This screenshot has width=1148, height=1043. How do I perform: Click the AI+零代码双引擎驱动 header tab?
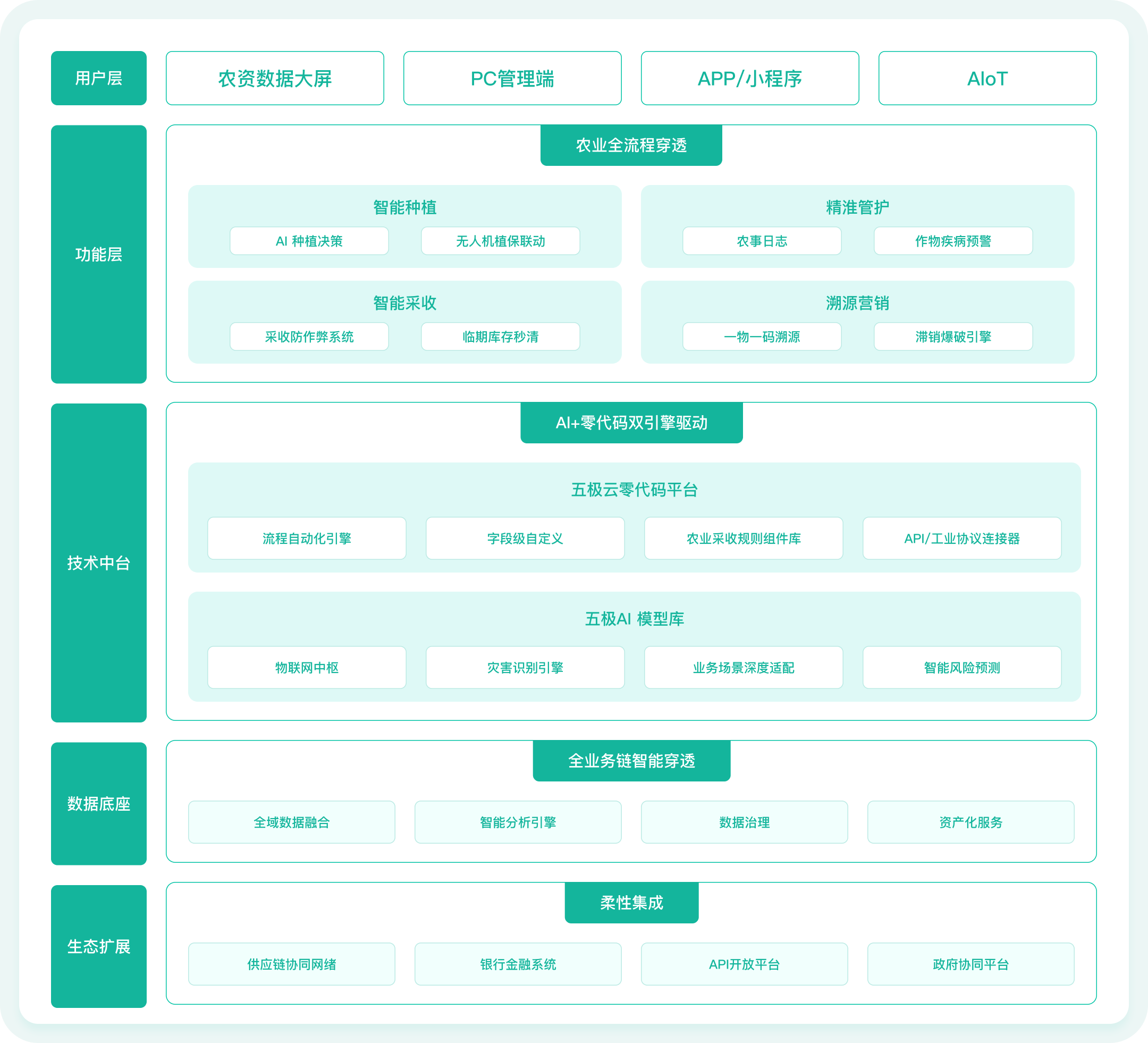(x=631, y=423)
